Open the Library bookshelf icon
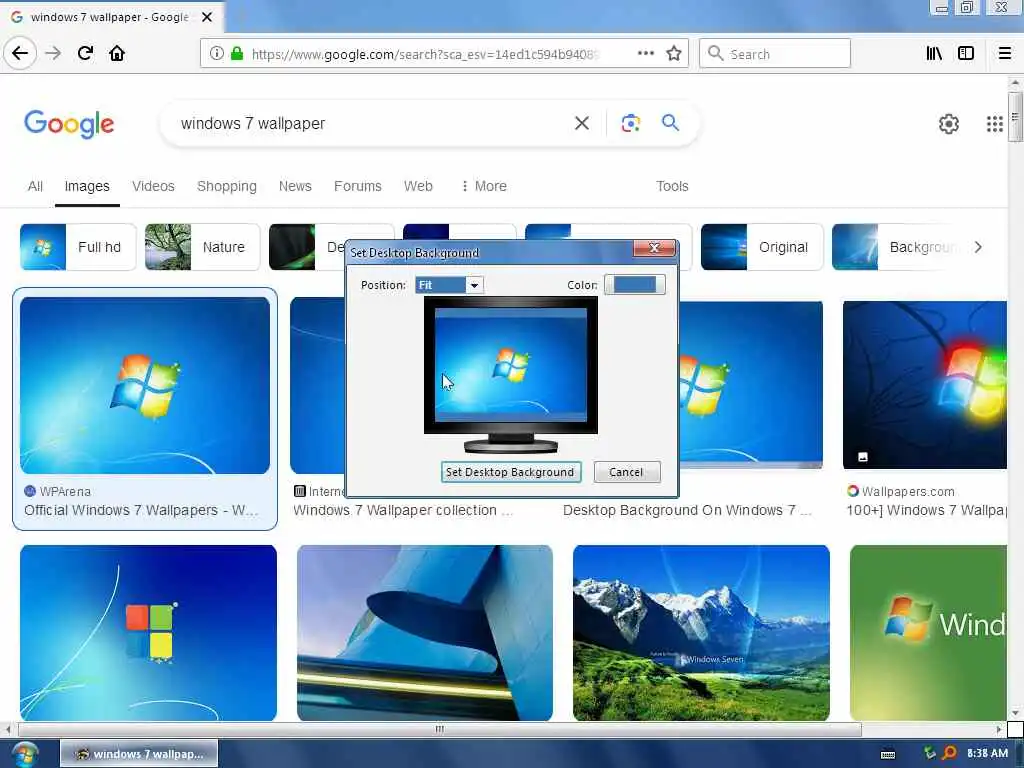This screenshot has width=1024, height=768. click(x=934, y=54)
